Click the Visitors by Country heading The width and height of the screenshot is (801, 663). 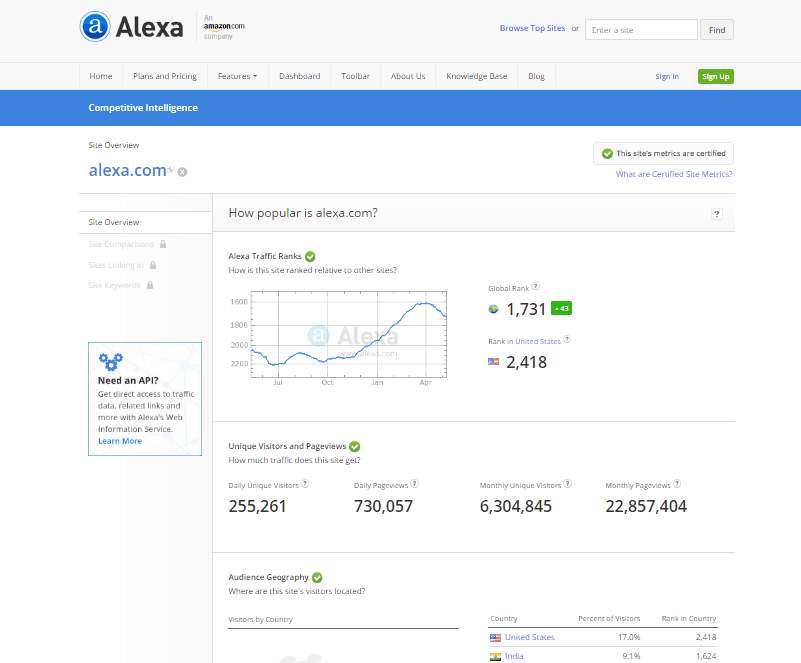[x=261, y=620]
